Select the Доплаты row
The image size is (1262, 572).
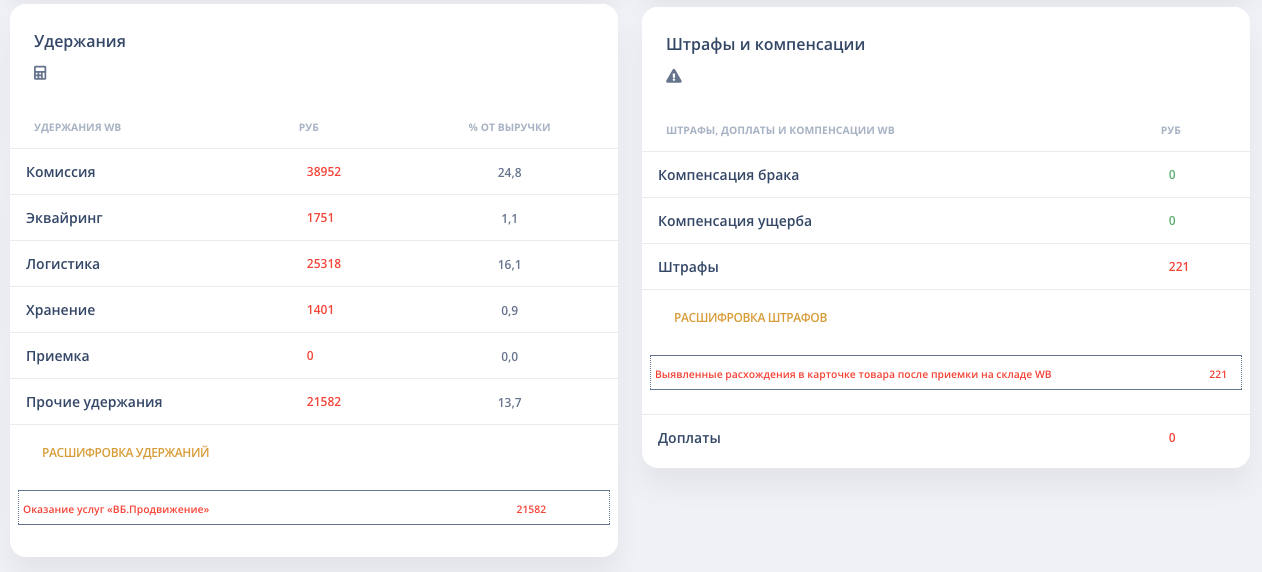pos(946,438)
